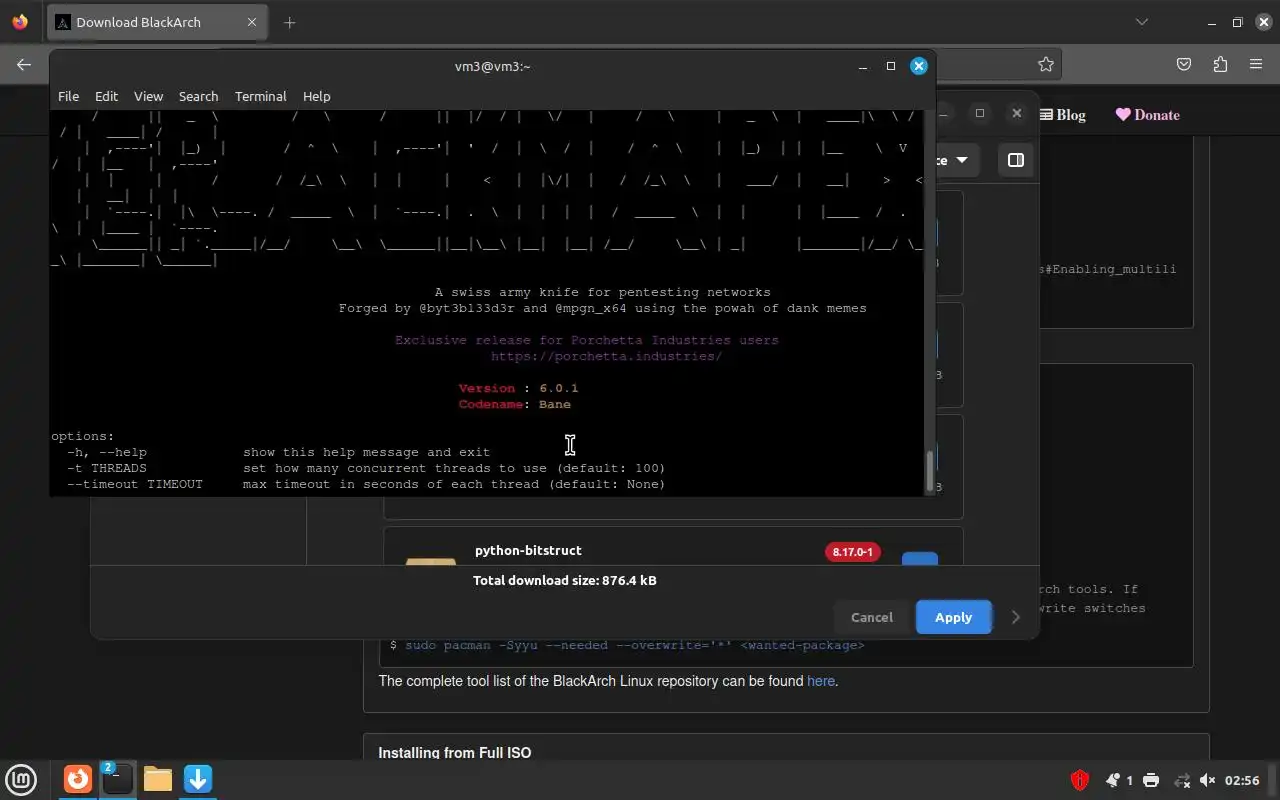Click the '-t THREADS' option line
The image size is (1280, 800).
(366, 468)
